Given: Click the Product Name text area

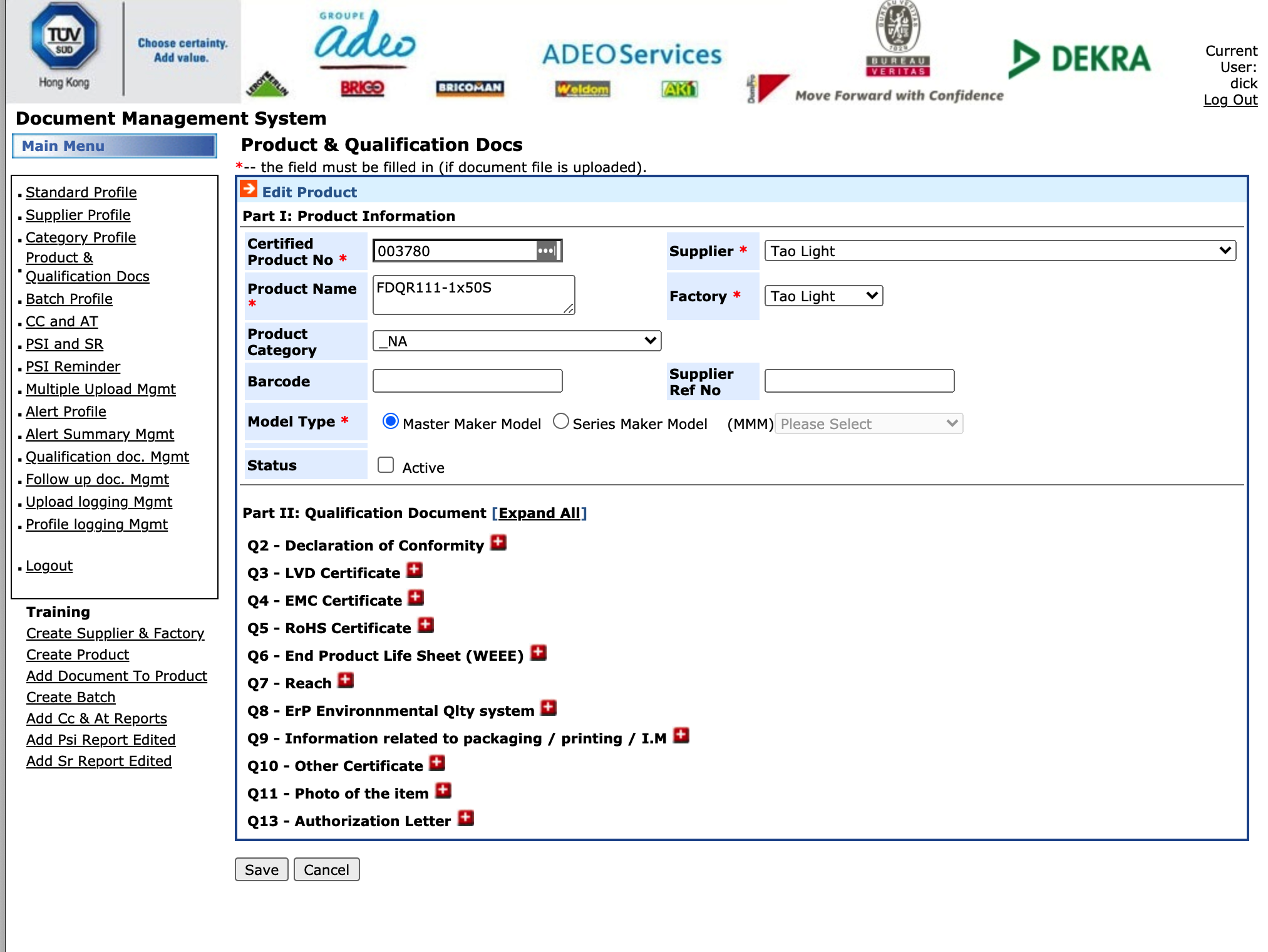Looking at the screenshot, I should (x=473, y=294).
